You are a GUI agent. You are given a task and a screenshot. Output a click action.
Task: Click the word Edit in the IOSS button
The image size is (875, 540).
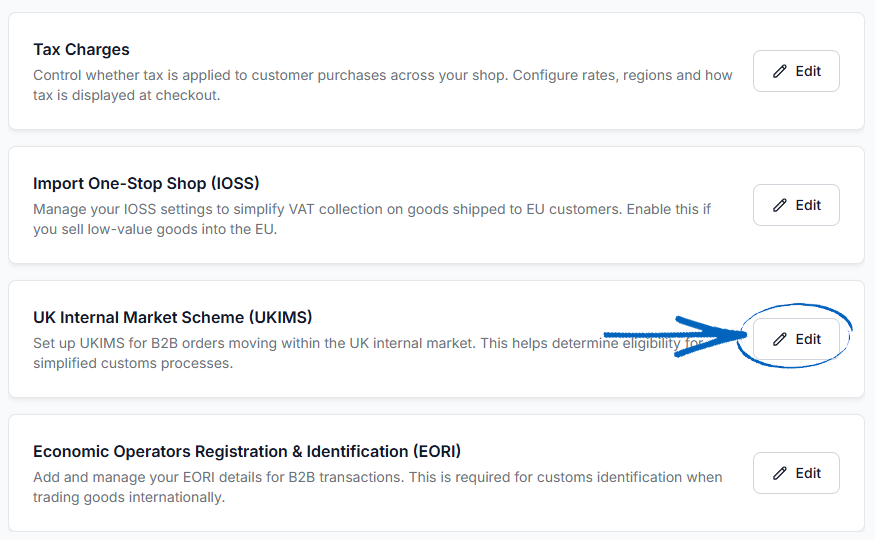click(808, 205)
